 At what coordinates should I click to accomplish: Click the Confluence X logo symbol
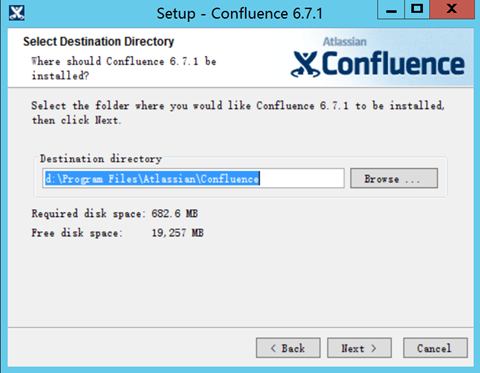click(305, 64)
